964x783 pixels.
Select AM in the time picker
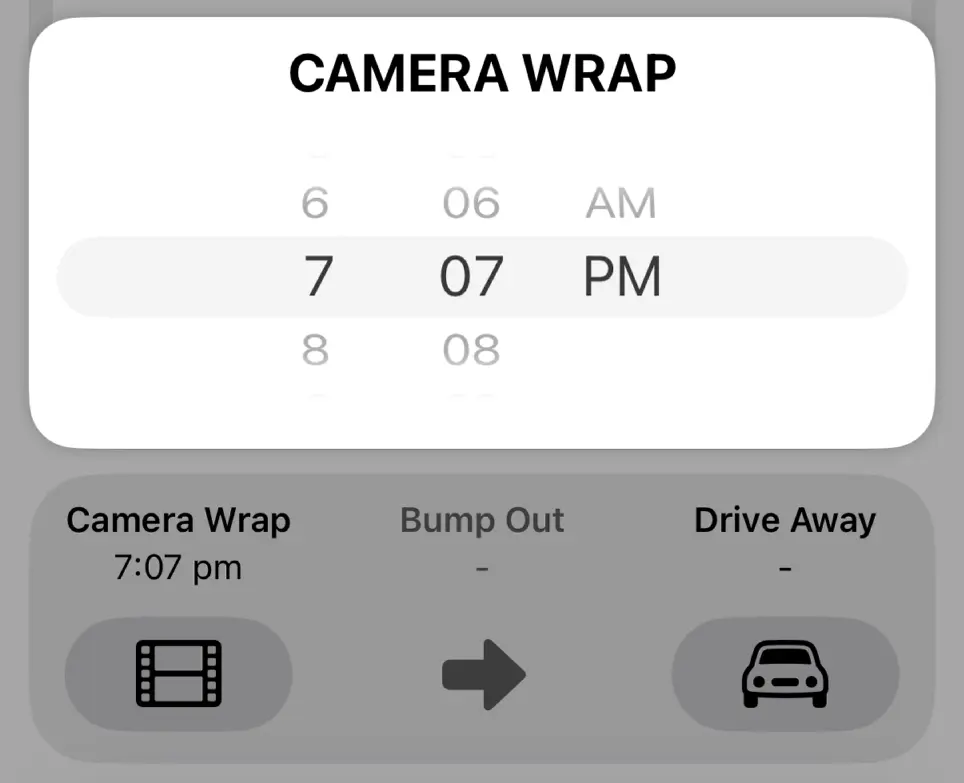pyautogui.click(x=621, y=202)
